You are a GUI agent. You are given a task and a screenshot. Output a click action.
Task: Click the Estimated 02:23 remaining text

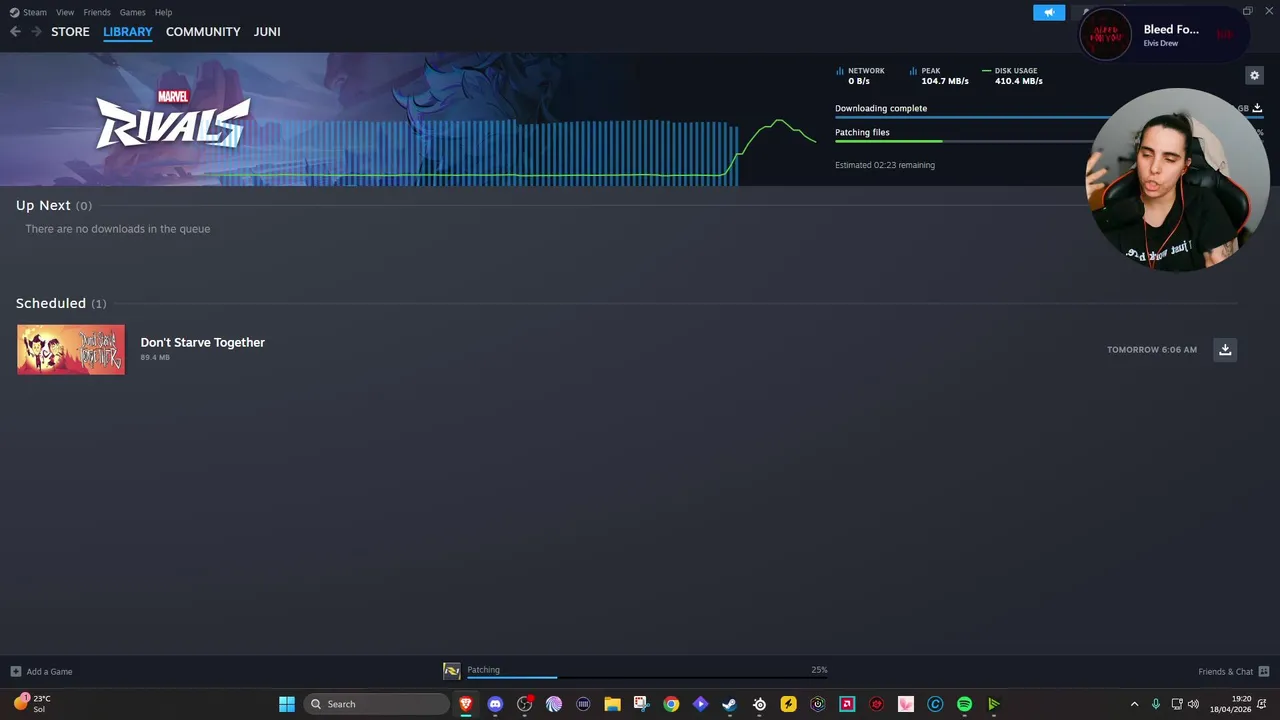click(x=885, y=165)
